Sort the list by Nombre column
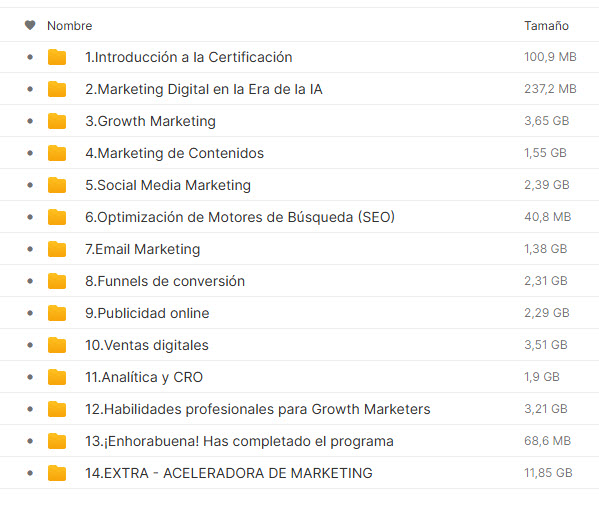 pos(70,26)
